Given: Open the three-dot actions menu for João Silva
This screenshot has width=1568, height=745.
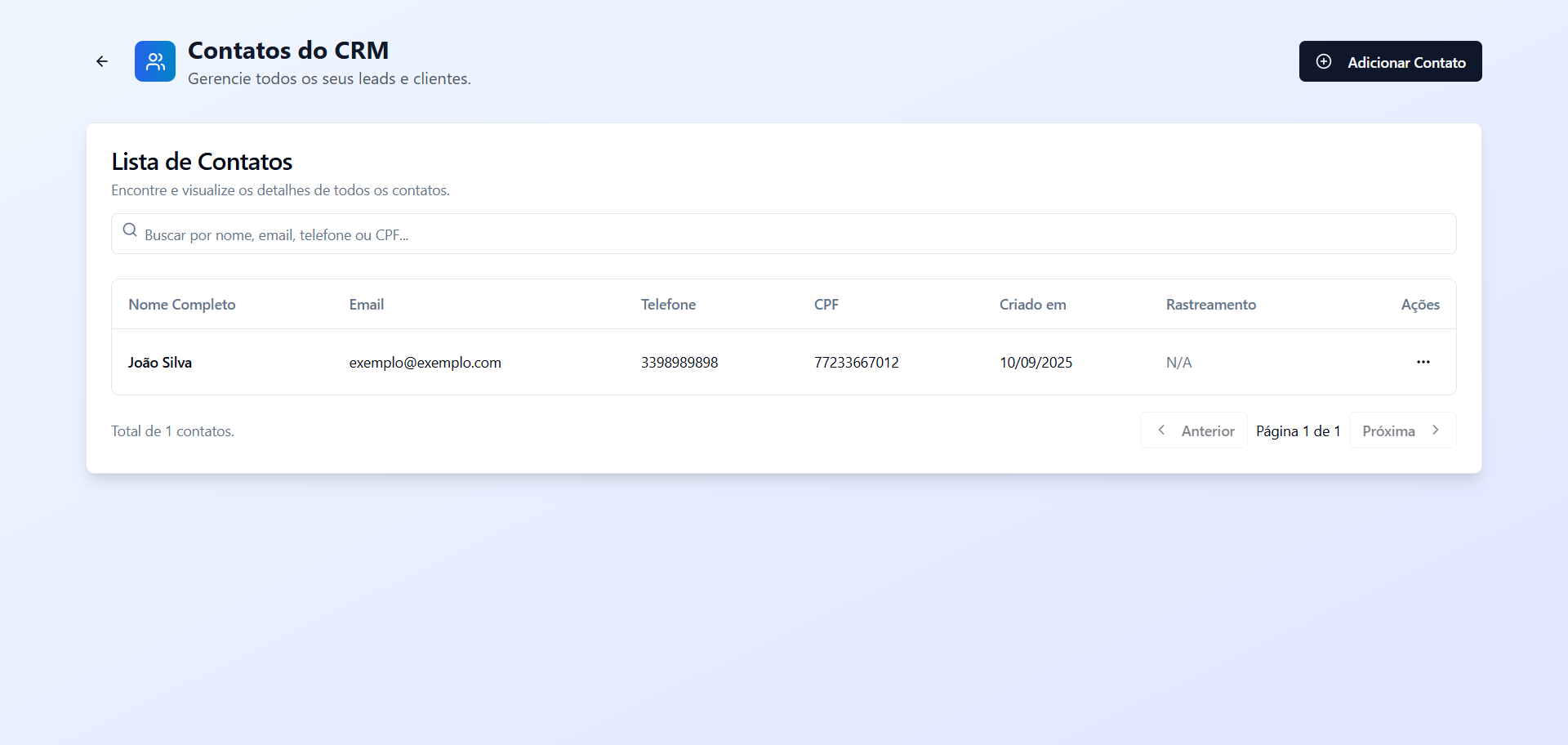Looking at the screenshot, I should tap(1423, 362).
